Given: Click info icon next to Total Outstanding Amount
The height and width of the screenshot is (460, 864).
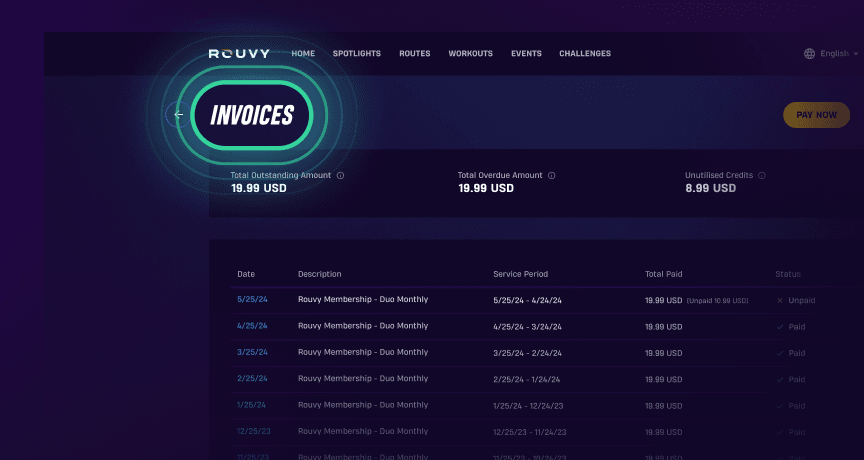Looking at the screenshot, I should (x=341, y=176).
